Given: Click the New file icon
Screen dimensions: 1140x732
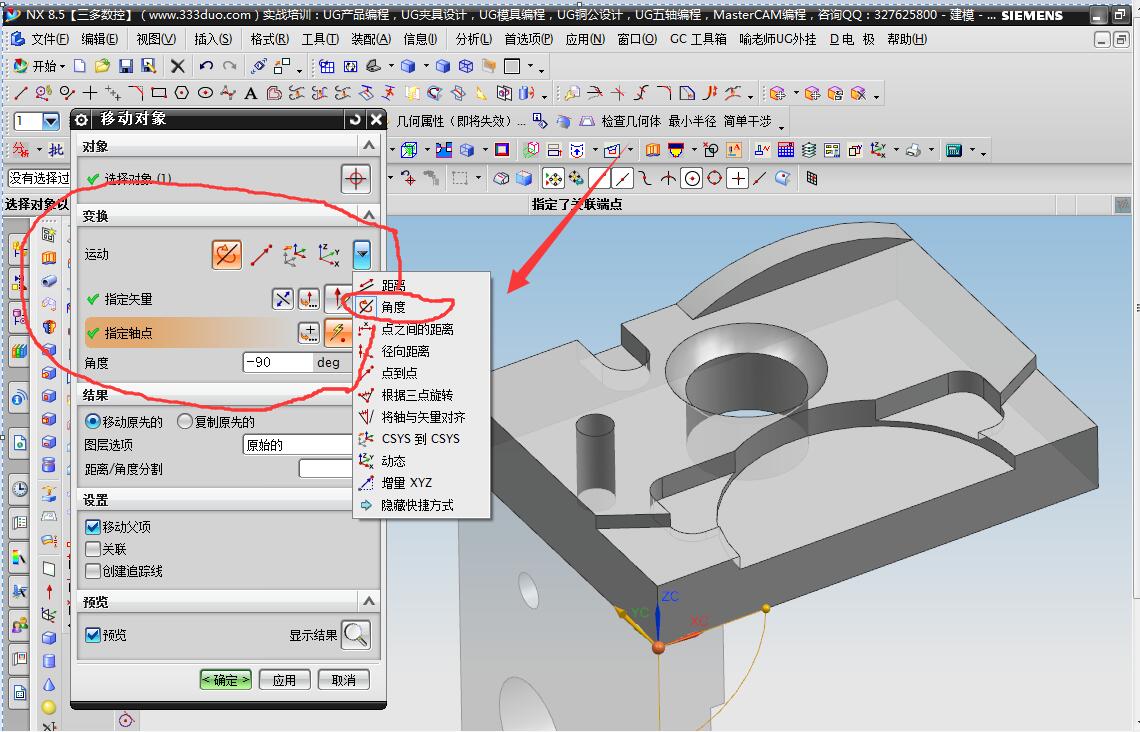Looking at the screenshot, I should [80, 66].
